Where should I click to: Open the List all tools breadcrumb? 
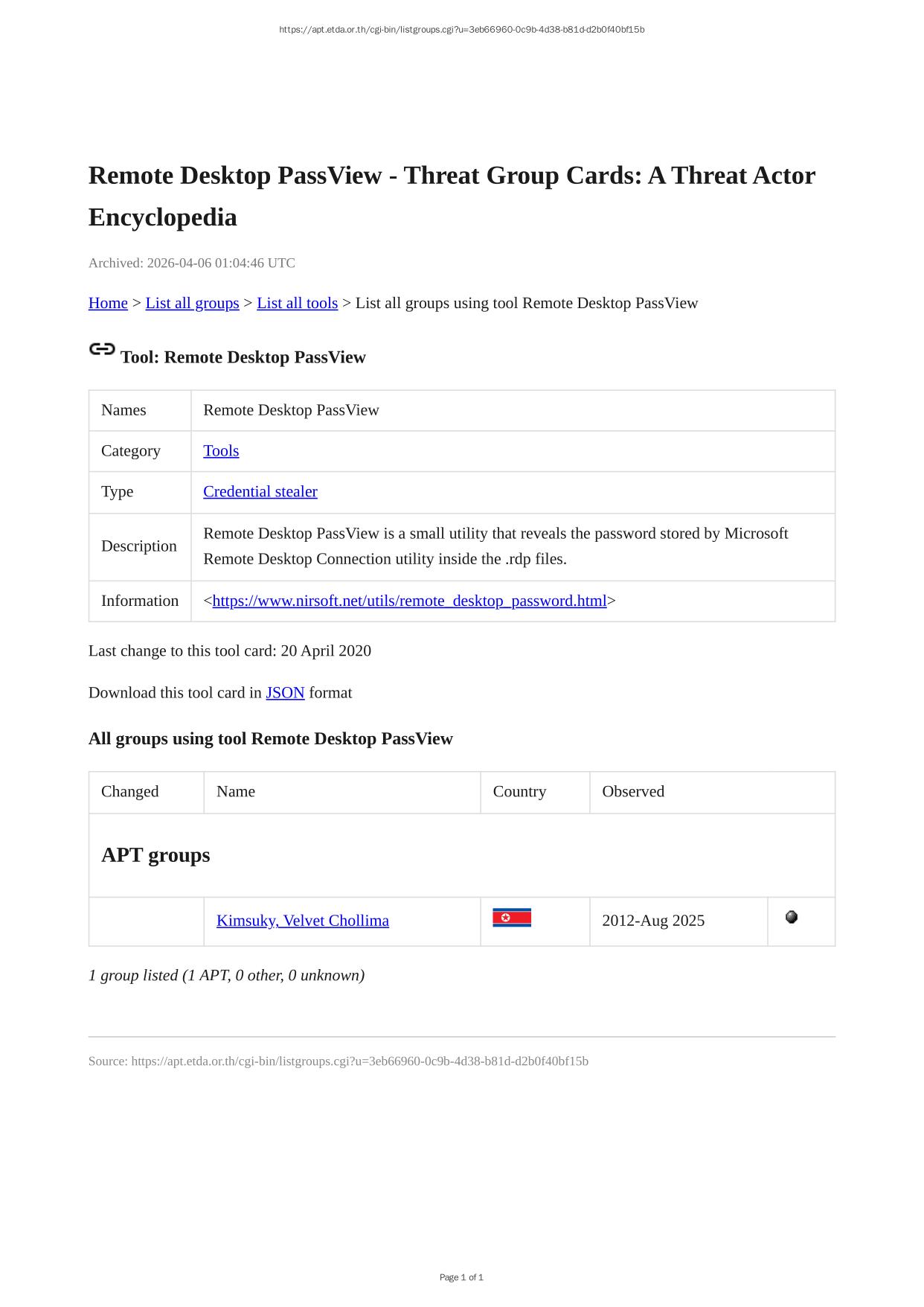pyautogui.click(x=297, y=303)
